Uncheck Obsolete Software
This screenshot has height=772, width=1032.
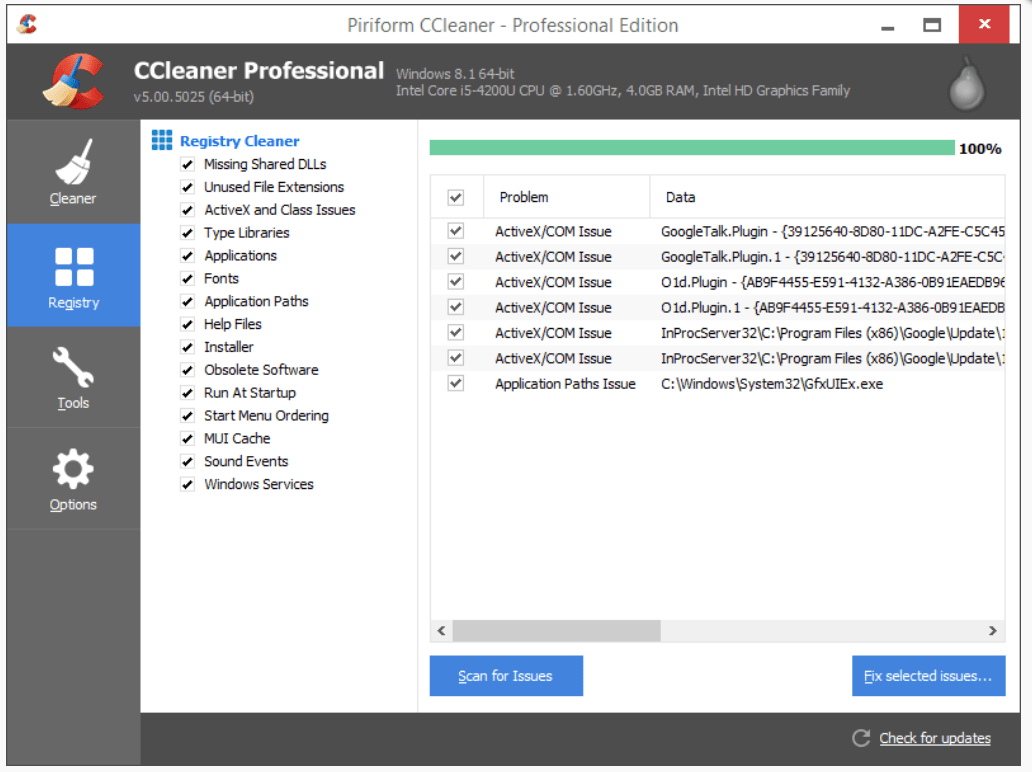[188, 370]
